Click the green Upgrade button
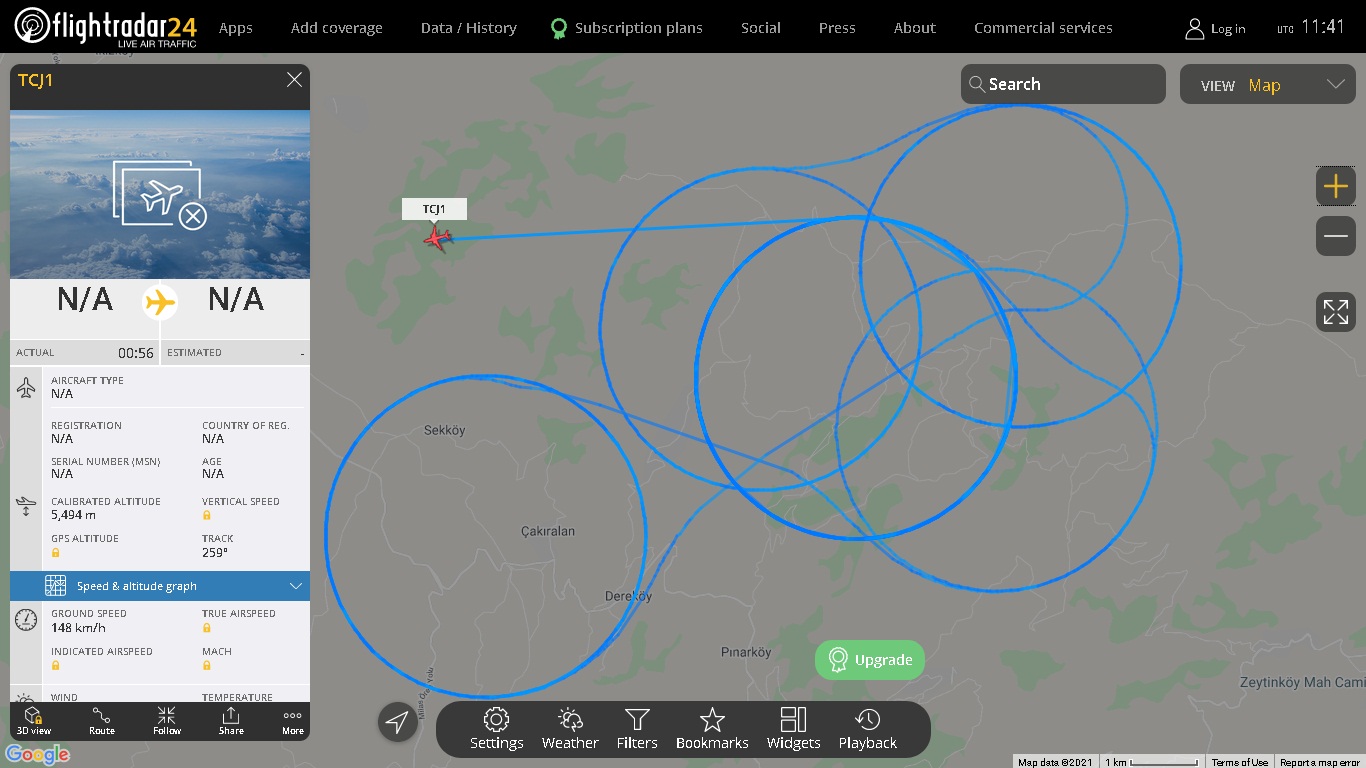This screenshot has height=768, width=1366. pyautogui.click(x=870, y=660)
